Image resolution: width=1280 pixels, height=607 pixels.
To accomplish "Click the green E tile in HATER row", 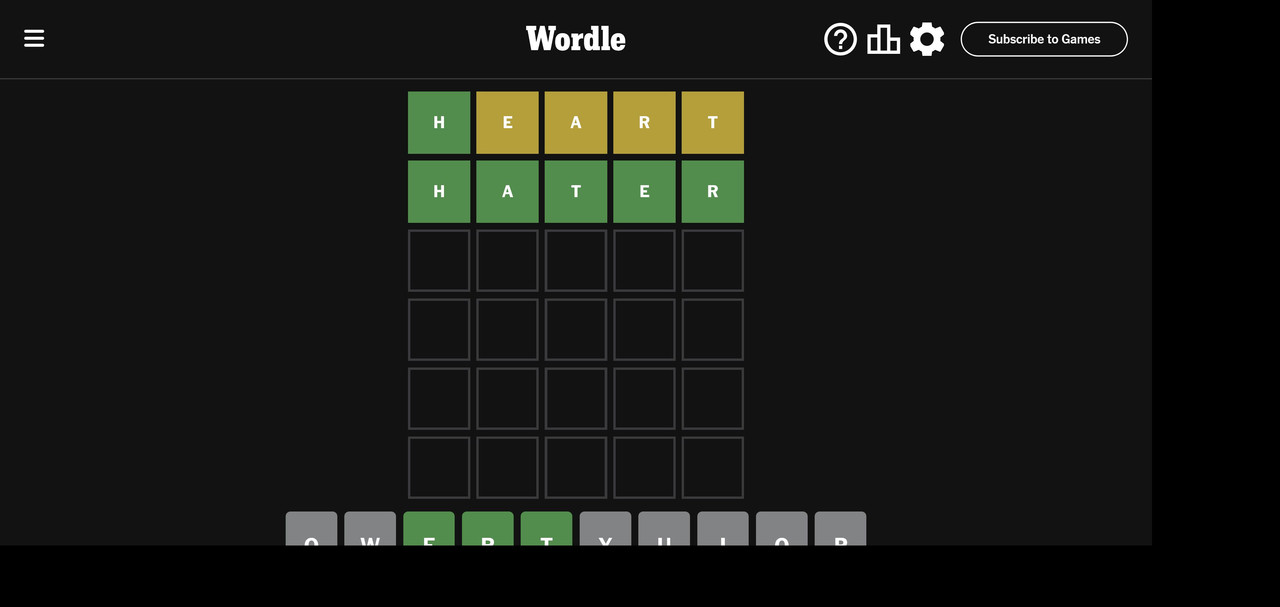I will [644, 192].
